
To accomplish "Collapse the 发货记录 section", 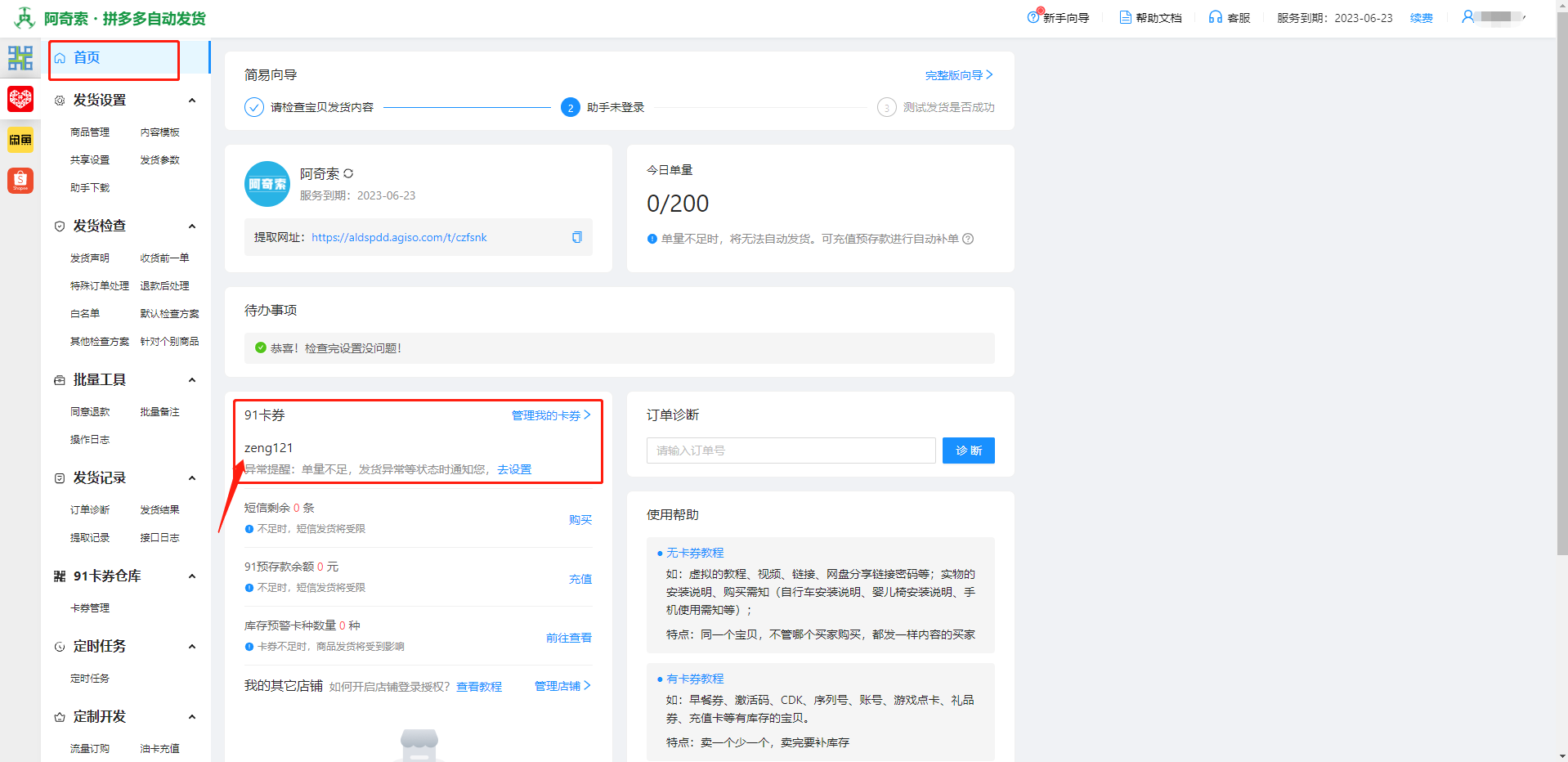I will [x=192, y=477].
